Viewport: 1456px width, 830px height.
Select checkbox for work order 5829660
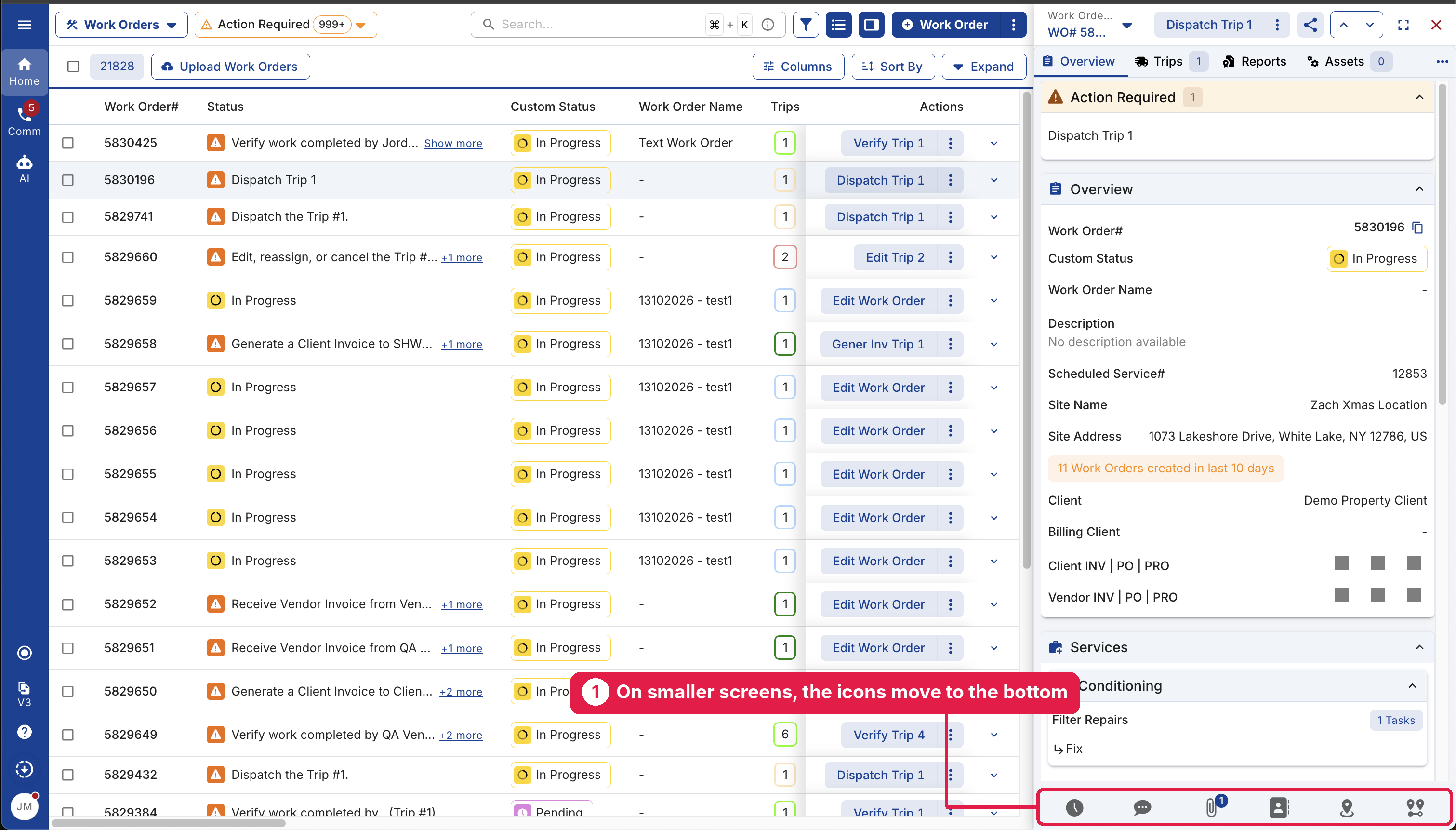tap(68, 257)
